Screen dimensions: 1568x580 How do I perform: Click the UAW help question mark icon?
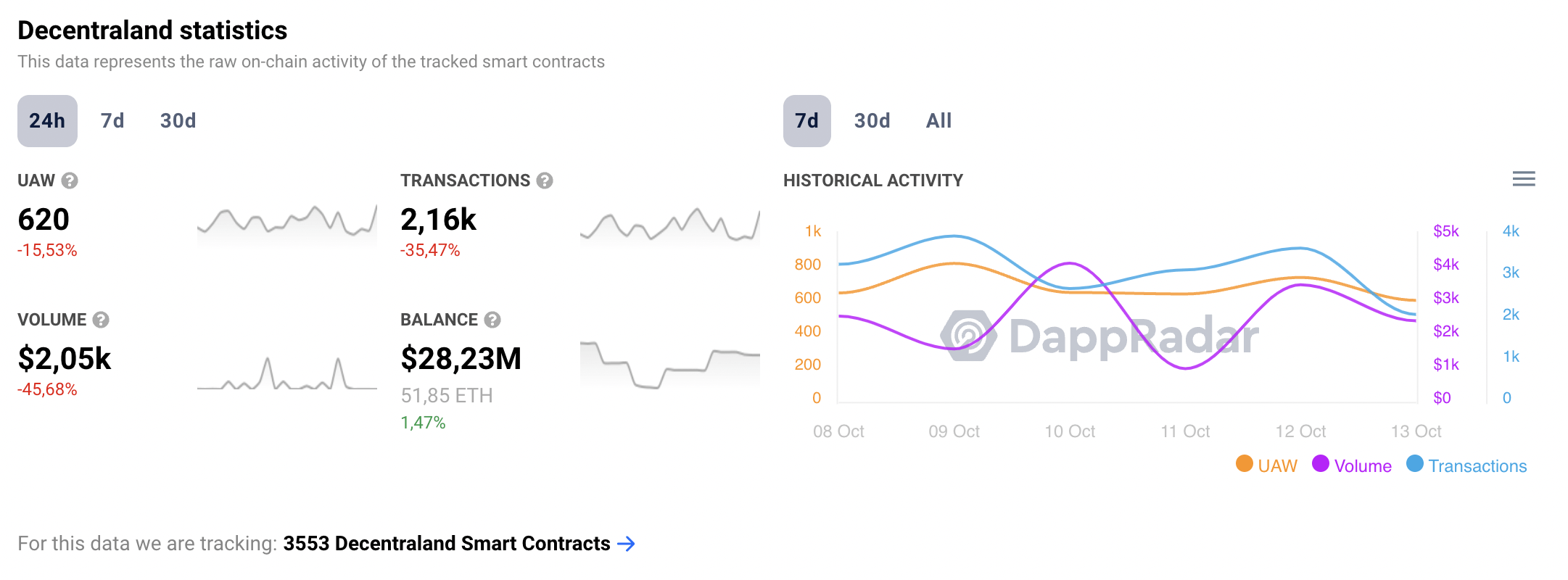point(70,181)
